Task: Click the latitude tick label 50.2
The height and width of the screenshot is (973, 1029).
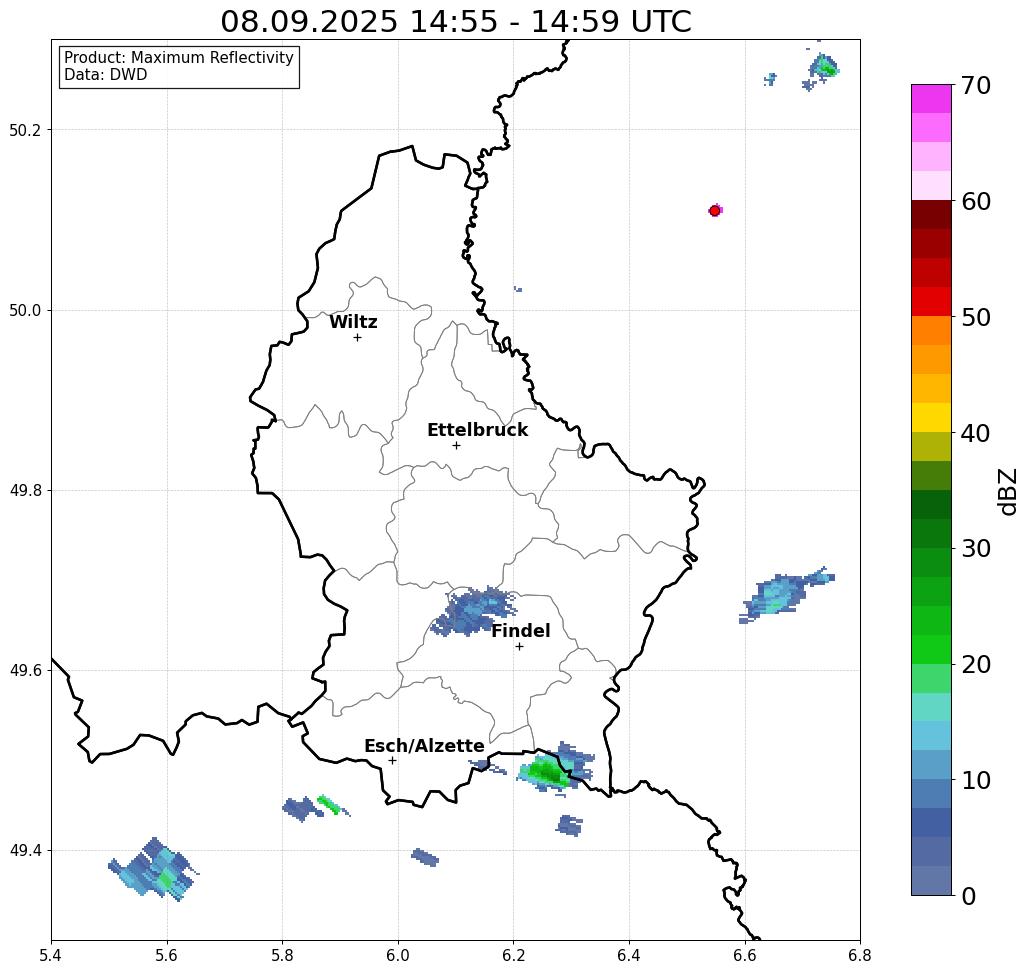Action: pos(25,130)
